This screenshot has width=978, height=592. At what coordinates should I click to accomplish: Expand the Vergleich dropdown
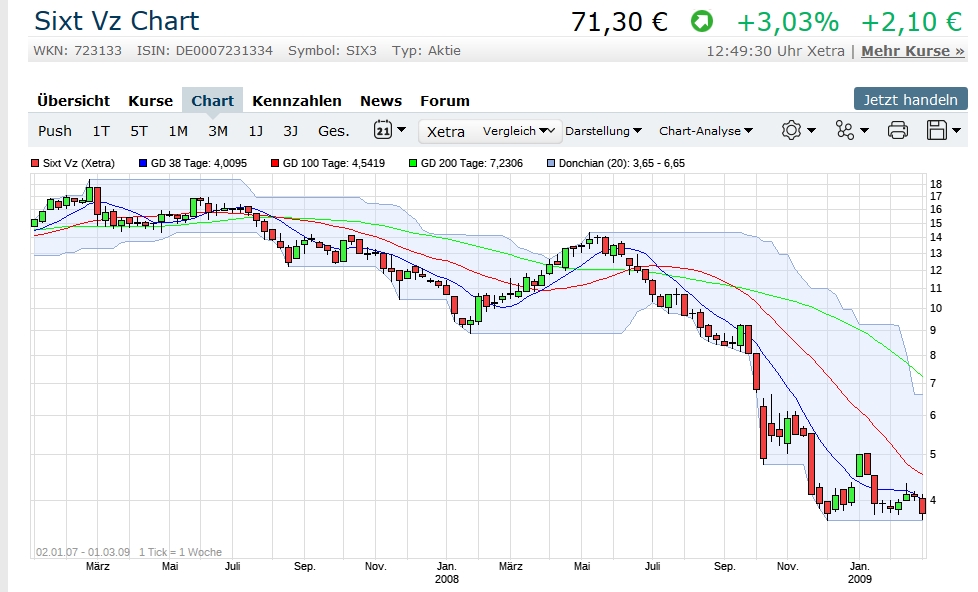click(520, 130)
